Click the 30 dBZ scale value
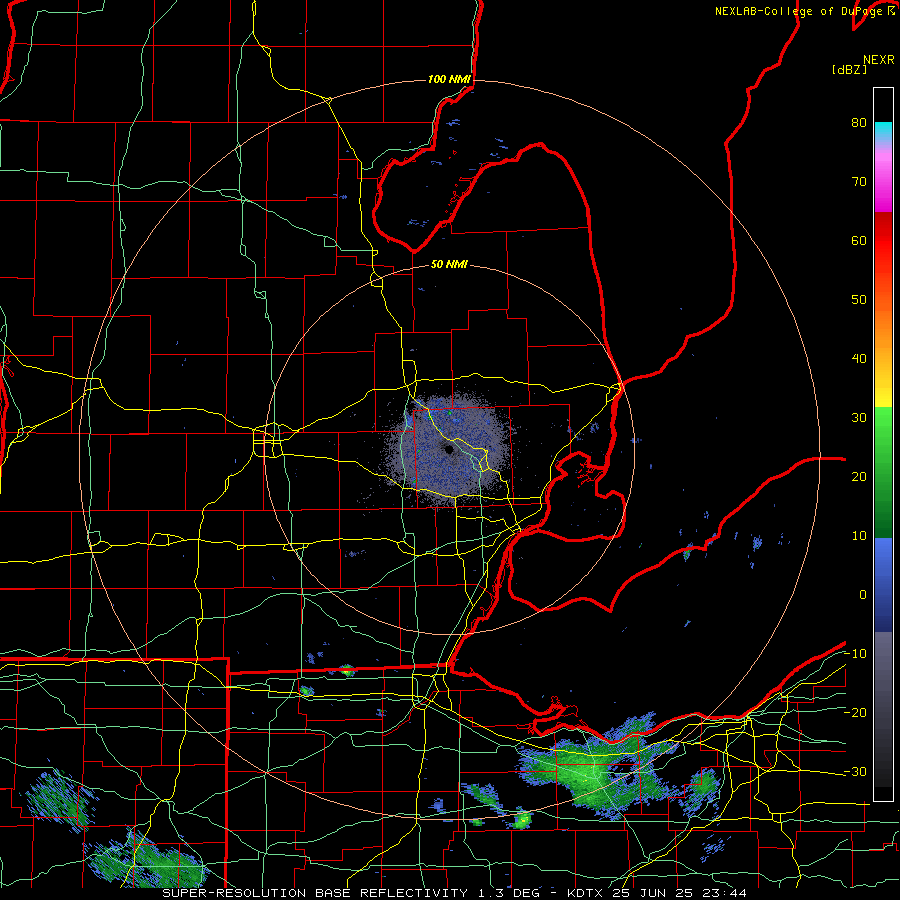 tap(859, 418)
